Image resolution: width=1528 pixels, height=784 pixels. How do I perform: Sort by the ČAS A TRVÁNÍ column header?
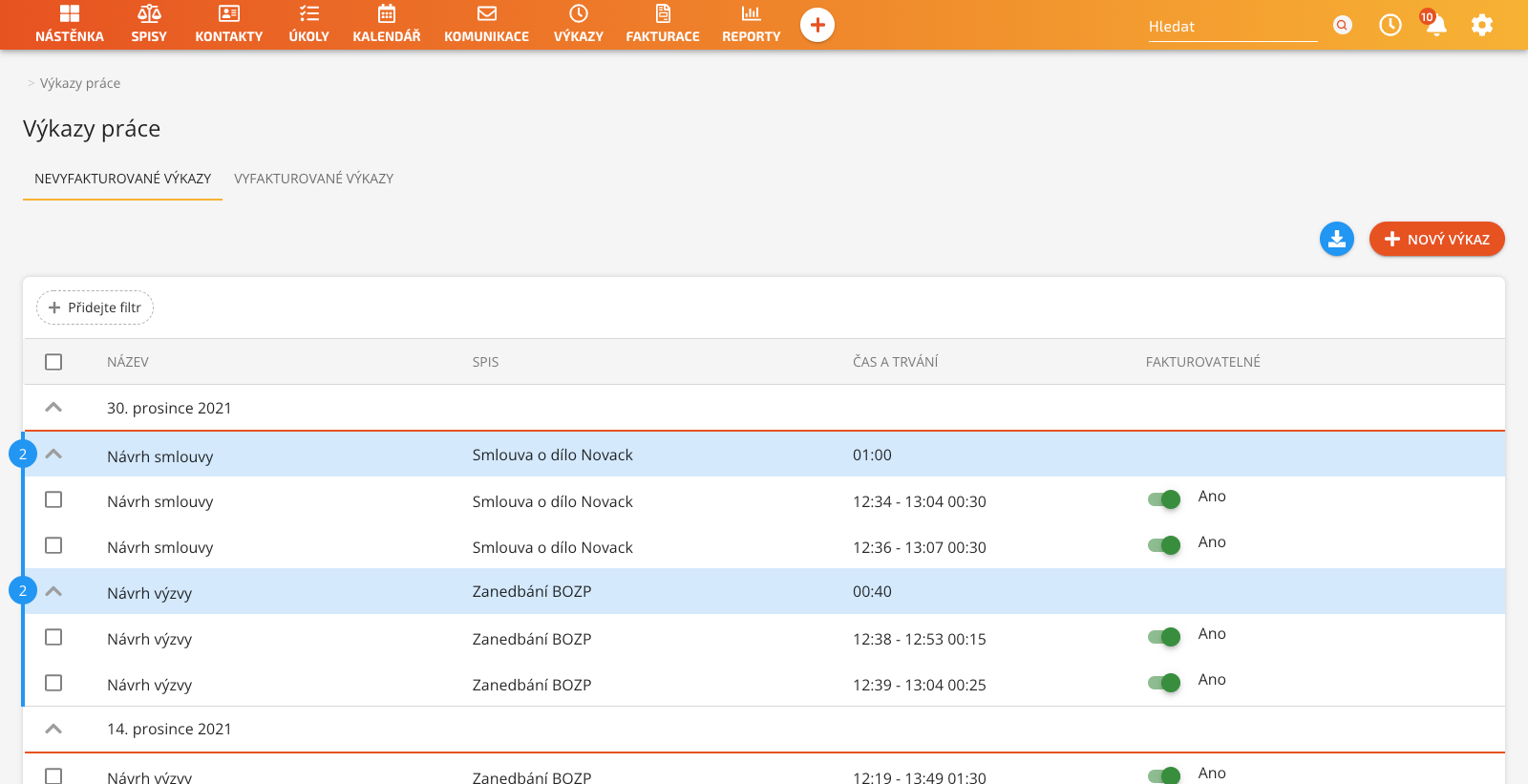coord(896,362)
